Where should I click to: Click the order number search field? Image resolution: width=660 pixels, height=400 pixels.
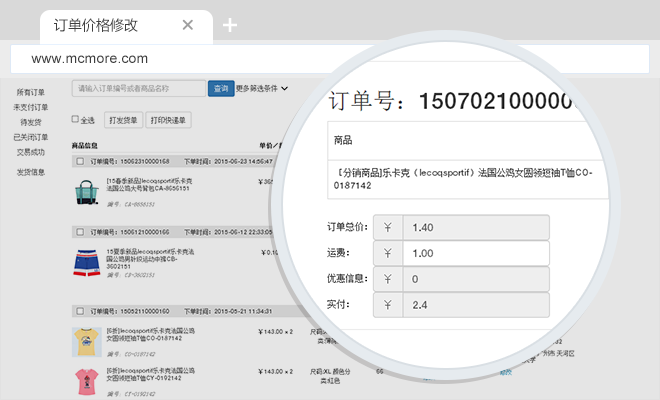pos(138,89)
